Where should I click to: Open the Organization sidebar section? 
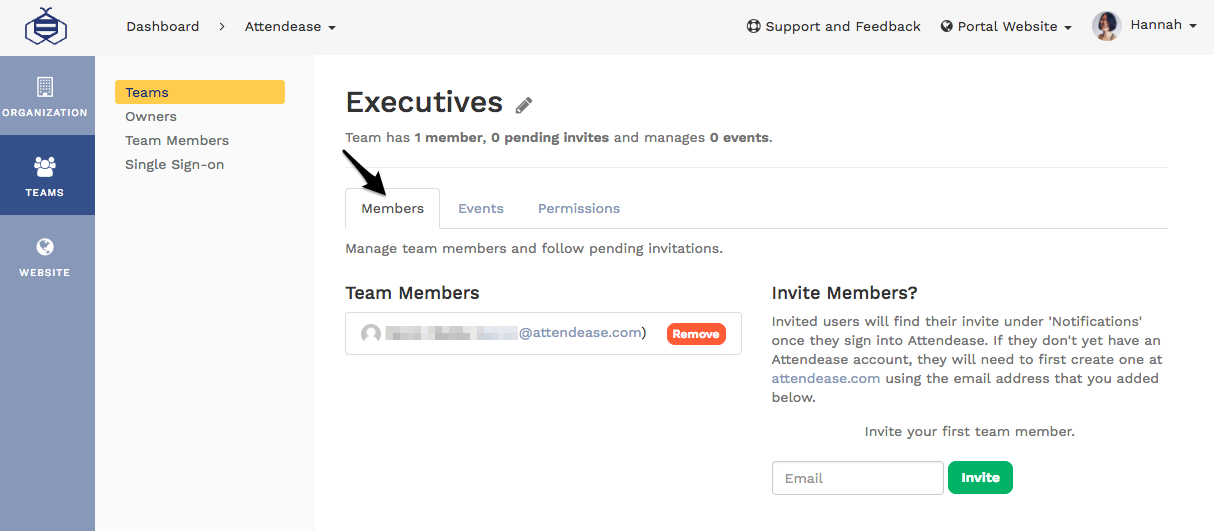coord(46,96)
